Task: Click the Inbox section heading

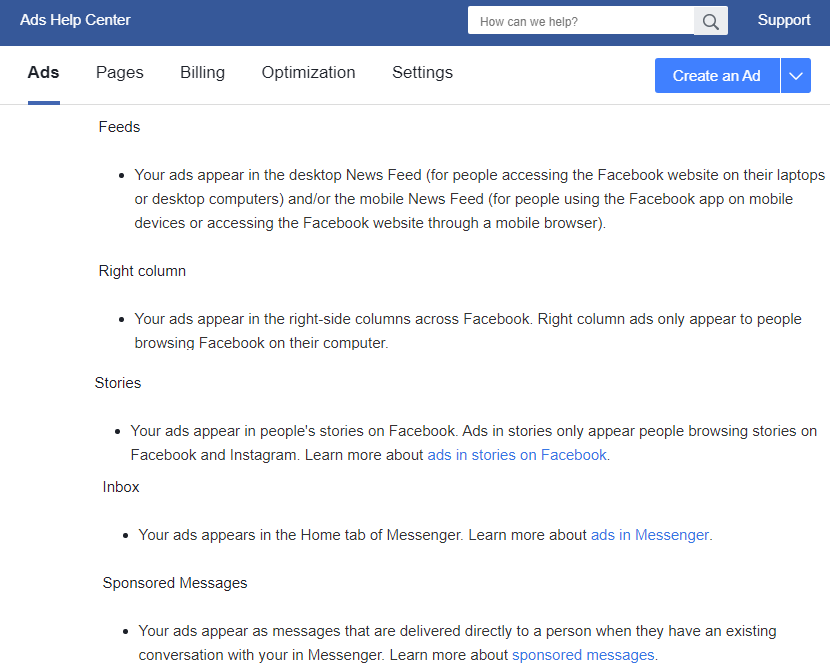Action: pyautogui.click(x=120, y=487)
